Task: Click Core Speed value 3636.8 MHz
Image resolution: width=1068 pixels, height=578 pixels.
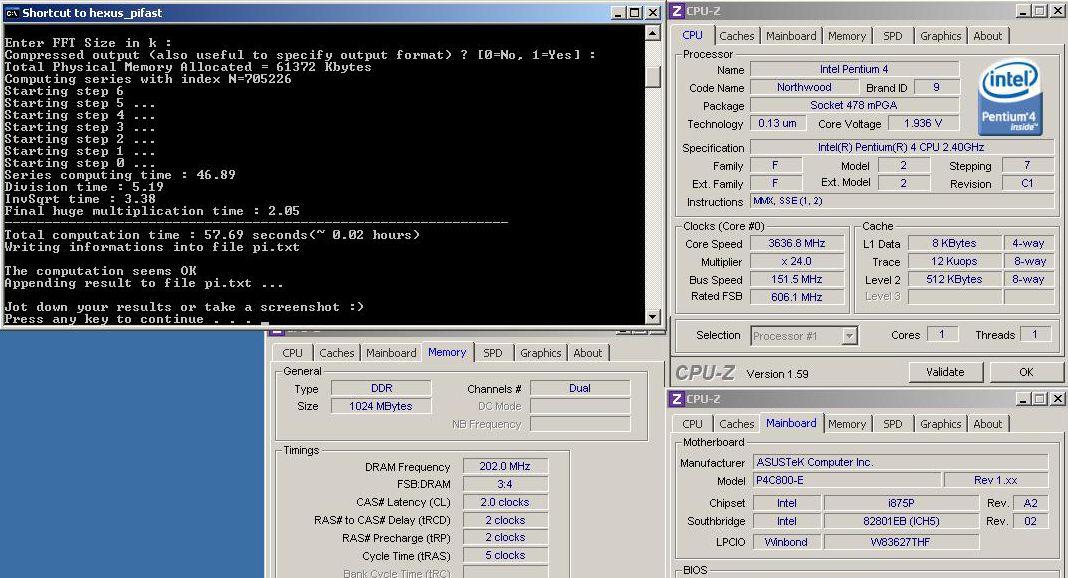Action: (x=796, y=243)
